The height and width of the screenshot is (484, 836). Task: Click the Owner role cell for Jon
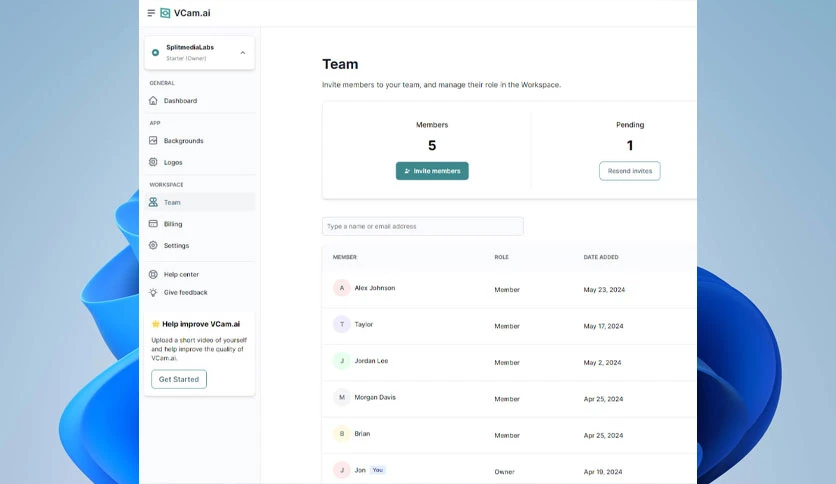(504, 472)
